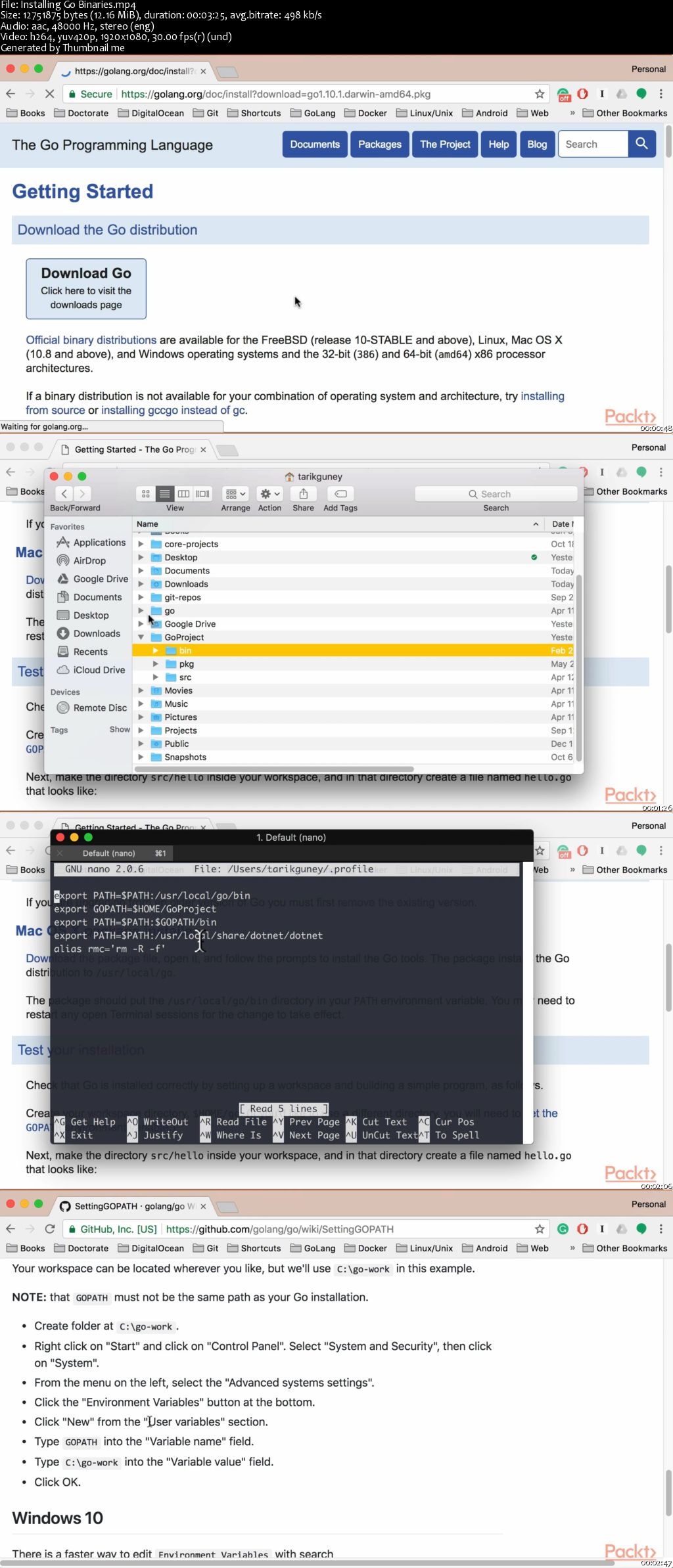Open the Packages menu on the Go site
The height and width of the screenshot is (1568, 673).
pos(379,144)
